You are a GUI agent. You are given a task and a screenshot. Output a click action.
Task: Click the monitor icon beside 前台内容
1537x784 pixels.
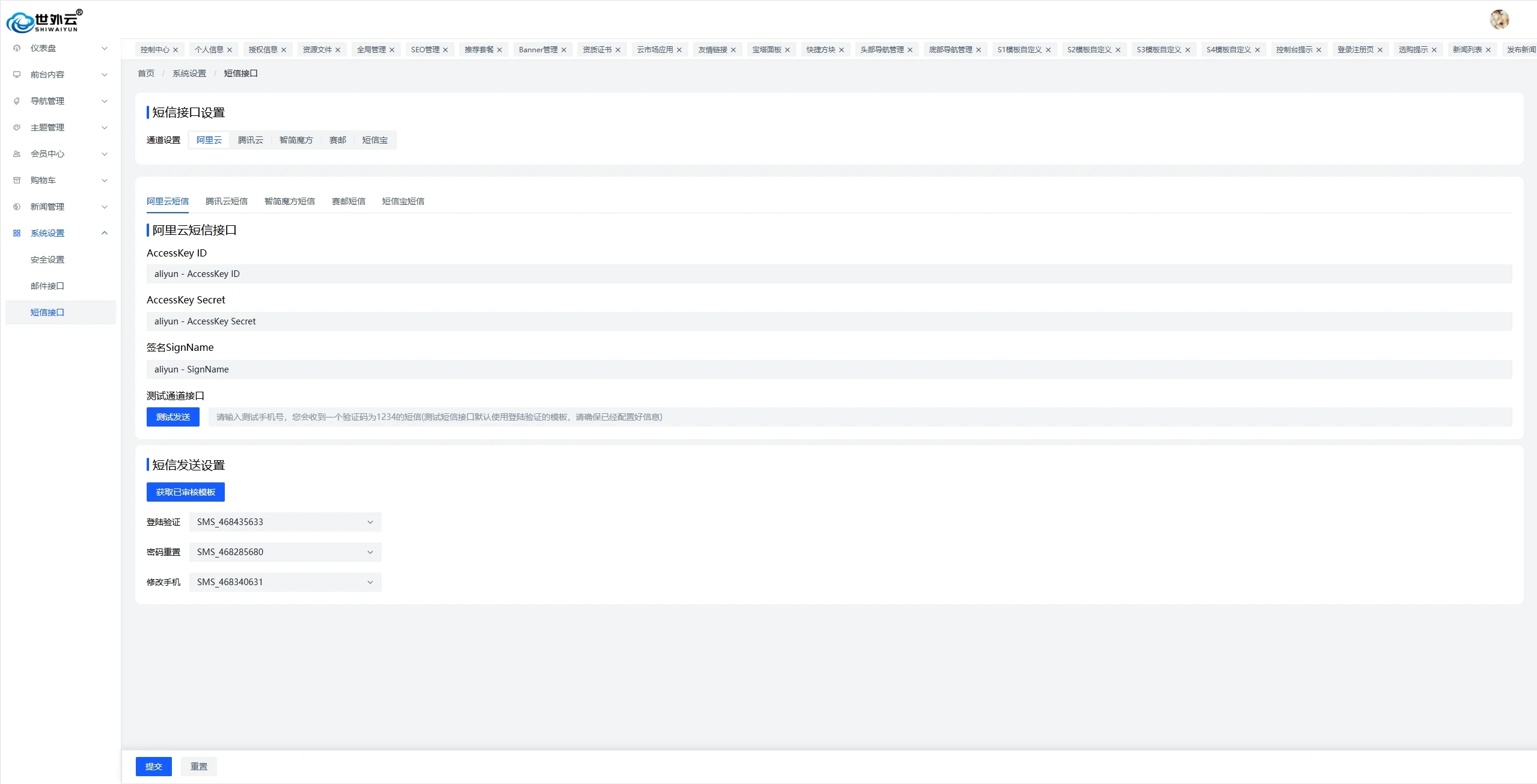17,74
